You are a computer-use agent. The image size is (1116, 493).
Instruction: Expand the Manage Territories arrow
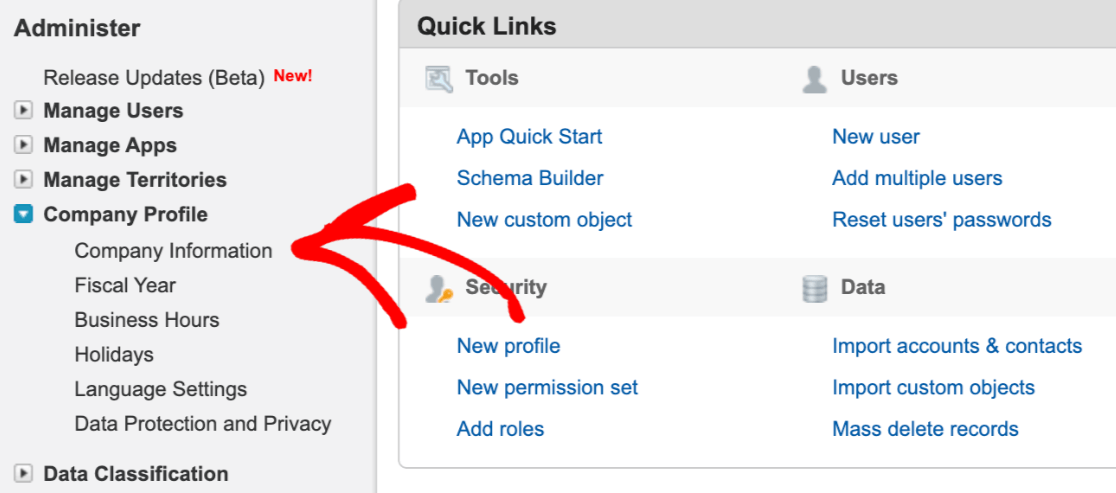[x=23, y=180]
